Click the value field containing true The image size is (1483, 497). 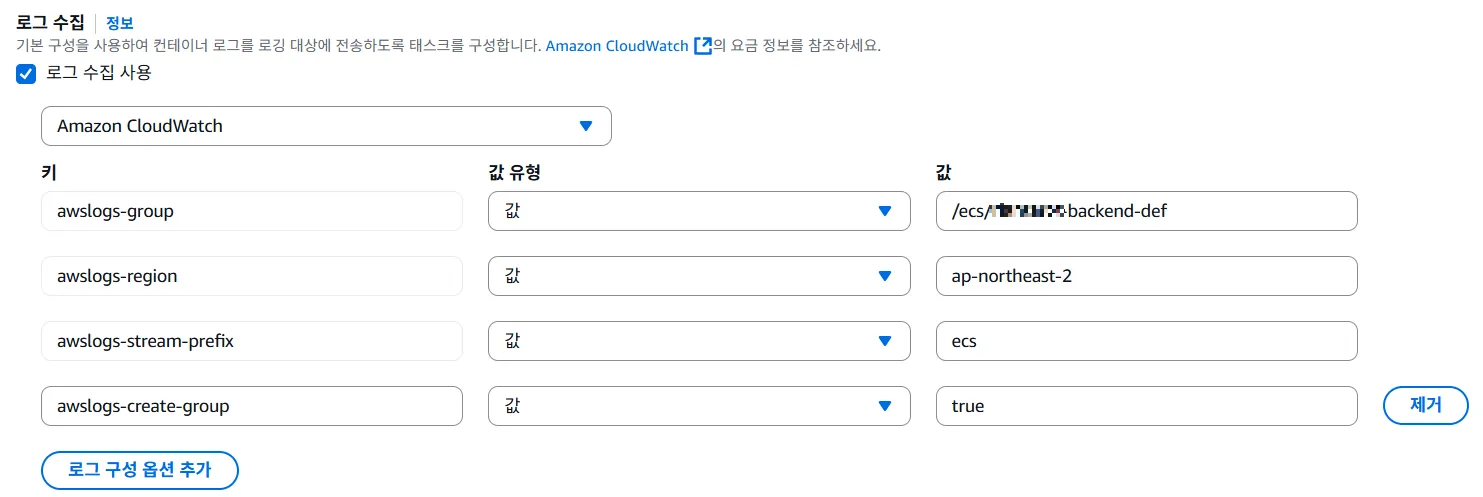[x=1147, y=406]
